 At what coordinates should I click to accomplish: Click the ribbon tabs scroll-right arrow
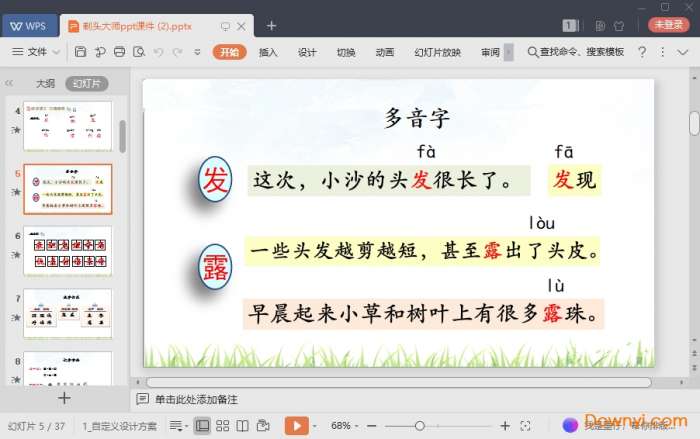pyautogui.click(x=508, y=52)
